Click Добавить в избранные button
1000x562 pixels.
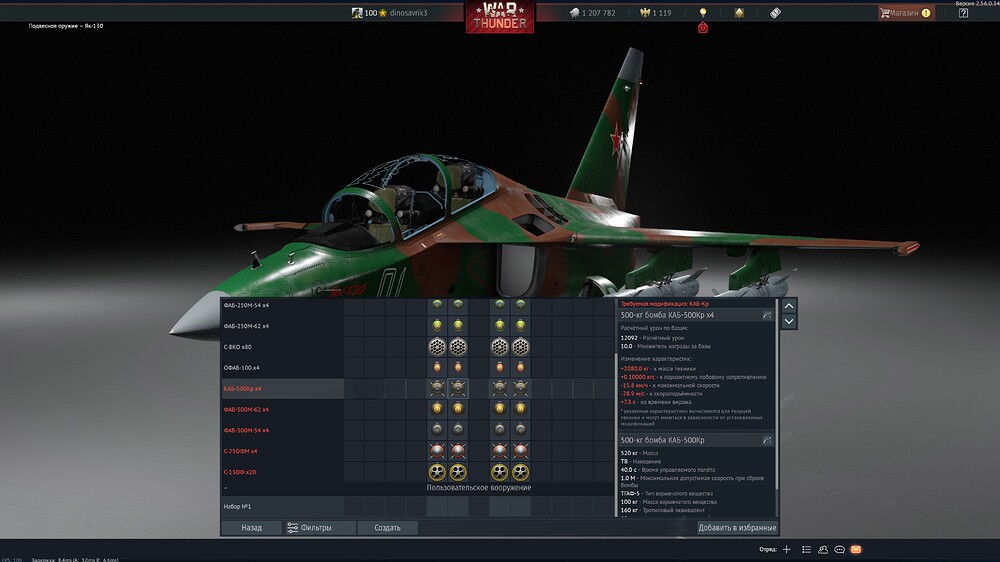click(x=737, y=528)
